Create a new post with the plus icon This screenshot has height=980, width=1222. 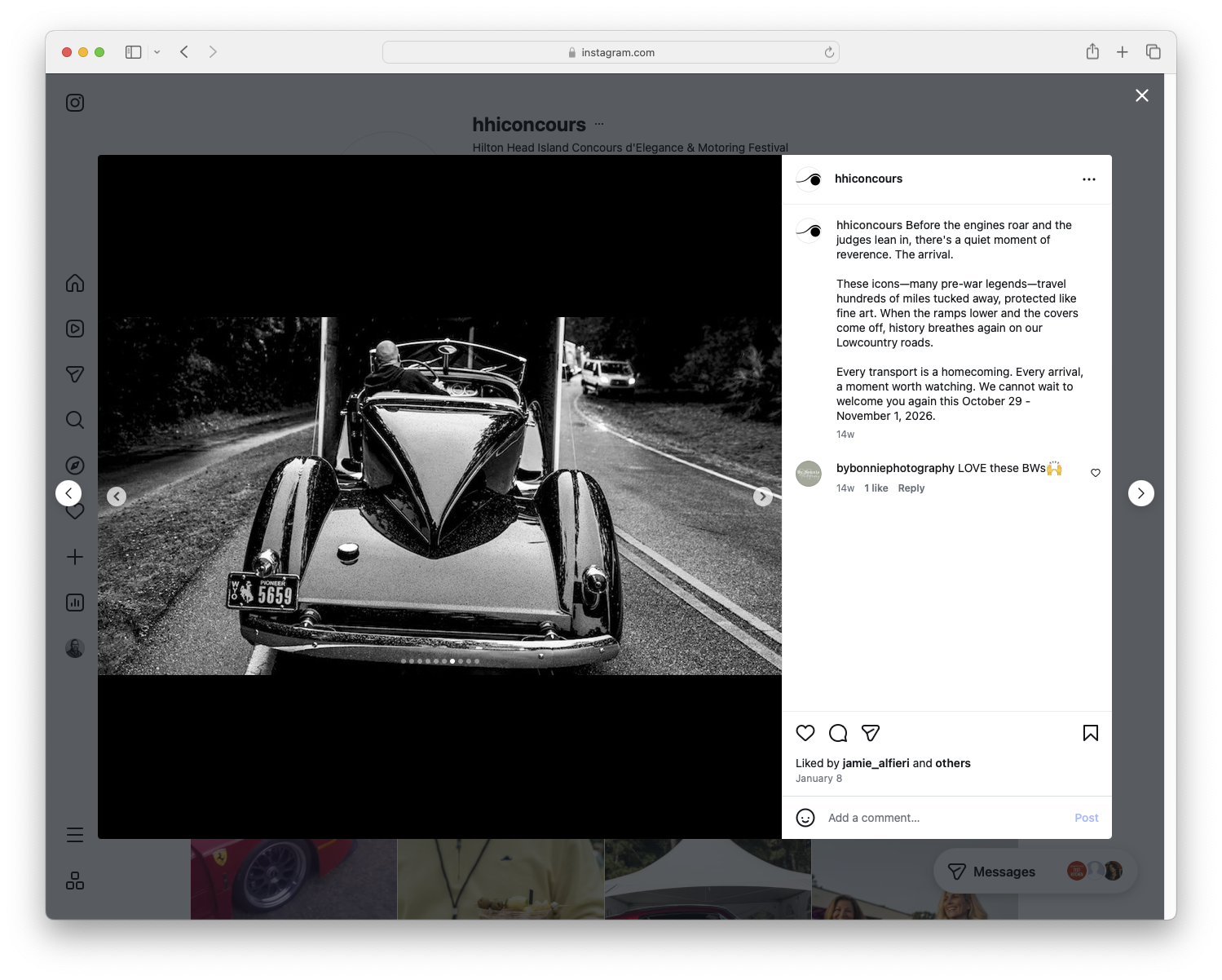(75, 556)
